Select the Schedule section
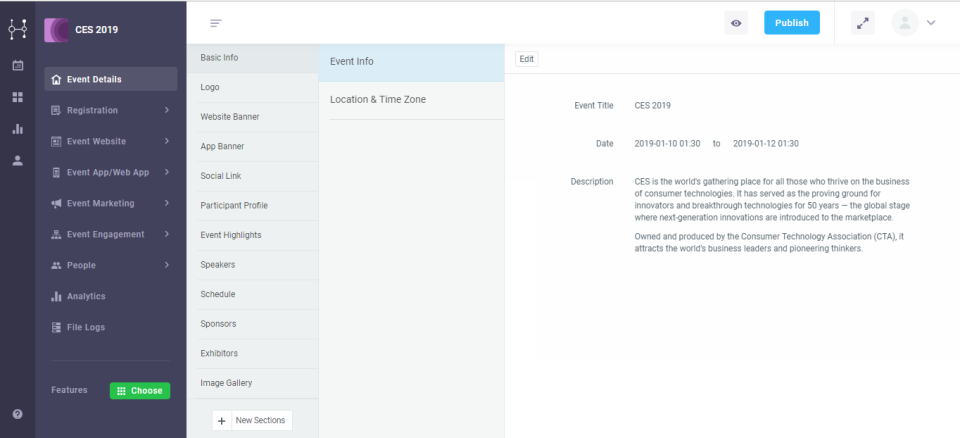This screenshot has height=438, width=960. click(252, 295)
